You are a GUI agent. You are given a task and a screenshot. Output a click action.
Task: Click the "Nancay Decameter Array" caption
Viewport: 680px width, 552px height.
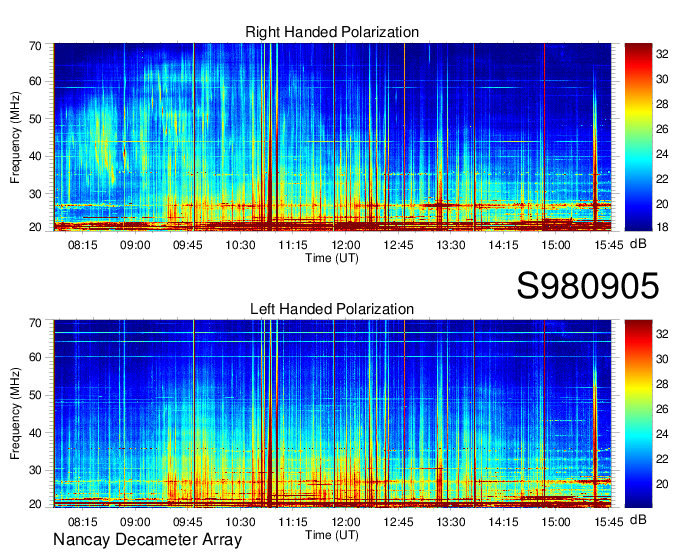[x=147, y=540]
